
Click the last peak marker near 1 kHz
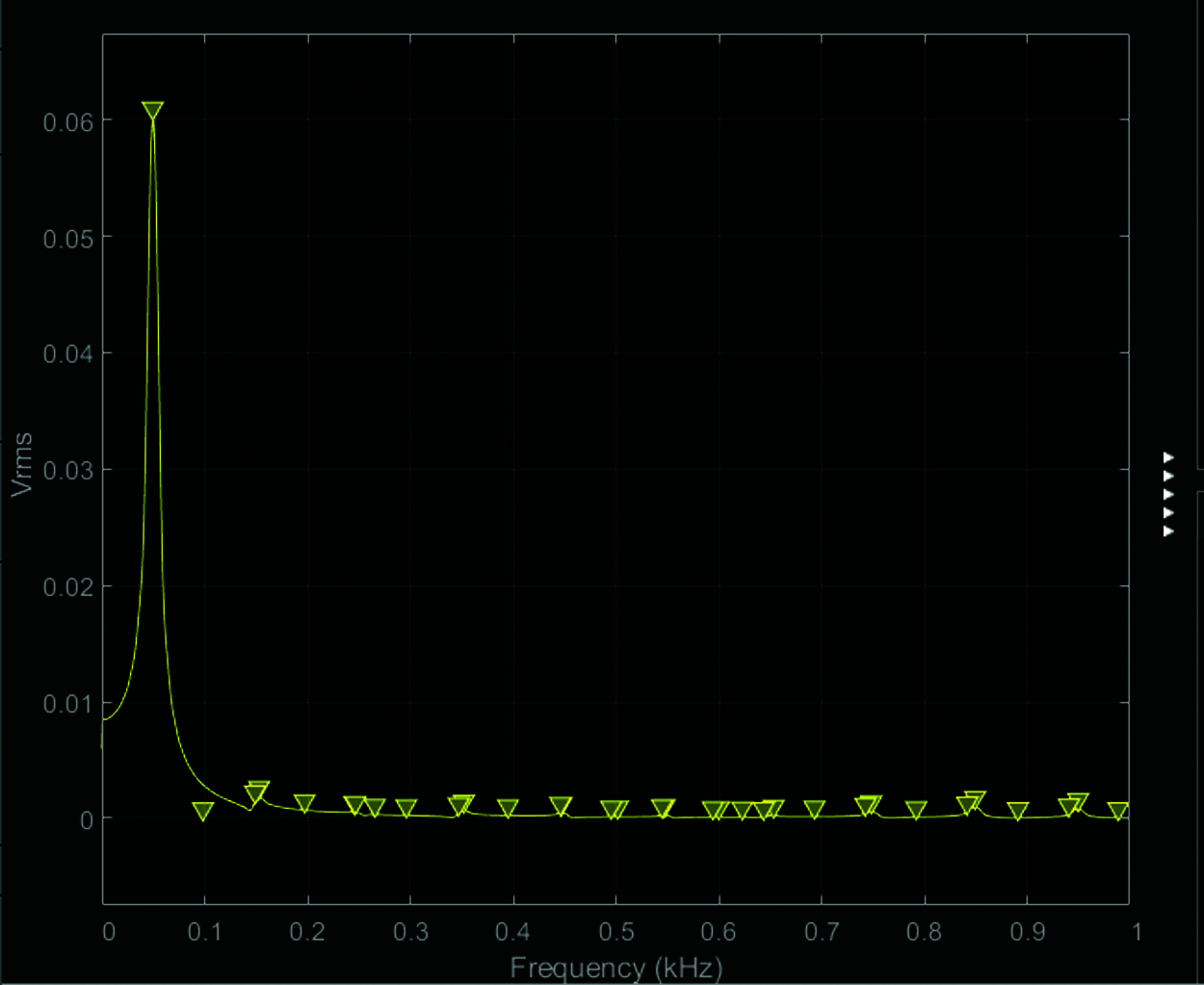(x=1117, y=812)
